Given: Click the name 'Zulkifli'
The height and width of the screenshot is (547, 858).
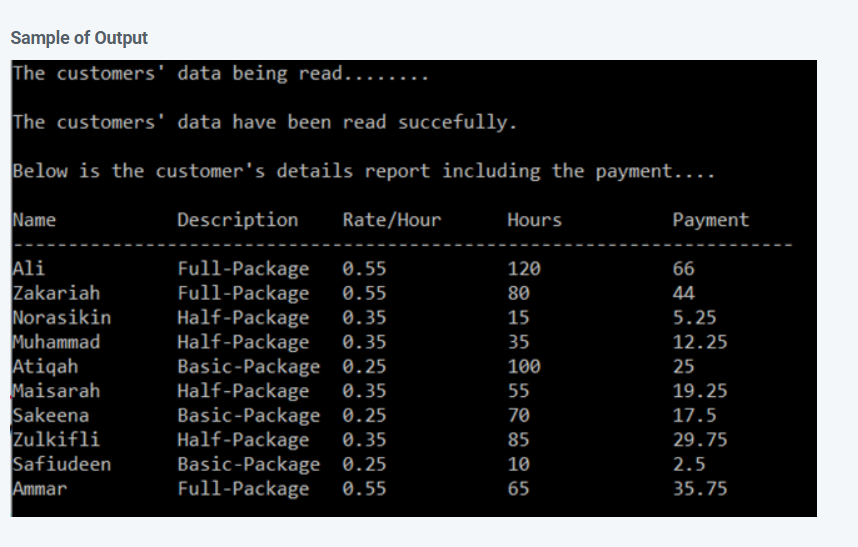Looking at the screenshot, I should point(56,440).
